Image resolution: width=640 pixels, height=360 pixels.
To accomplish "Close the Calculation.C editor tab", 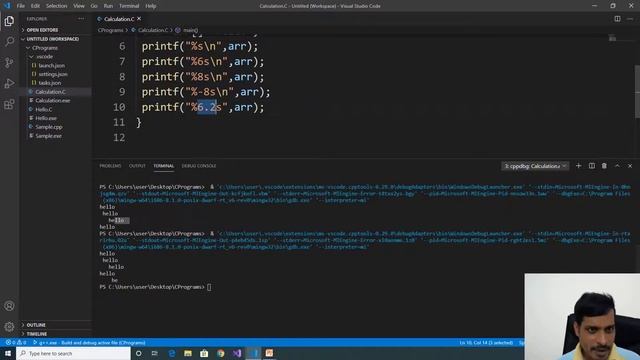I will pyautogui.click(x=139, y=19).
